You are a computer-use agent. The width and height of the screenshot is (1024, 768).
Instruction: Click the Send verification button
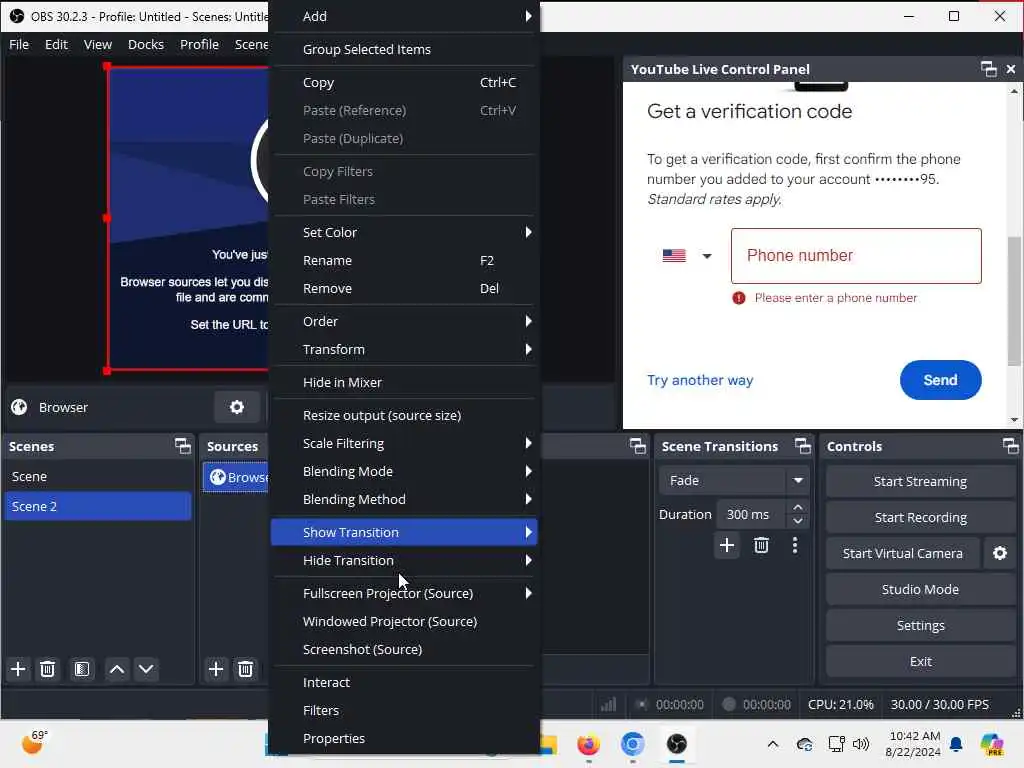(940, 380)
